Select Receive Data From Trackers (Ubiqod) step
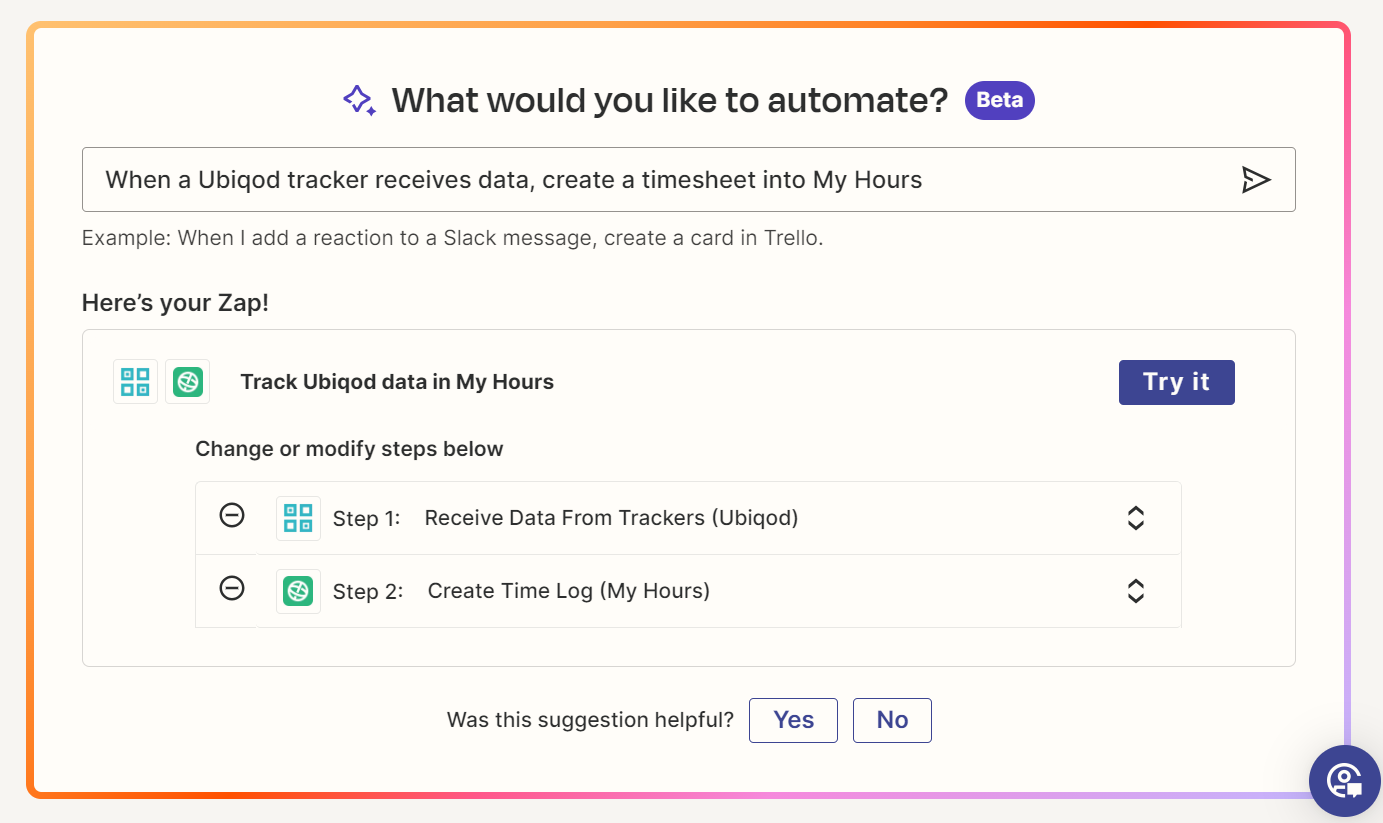1383x823 pixels. click(x=611, y=518)
